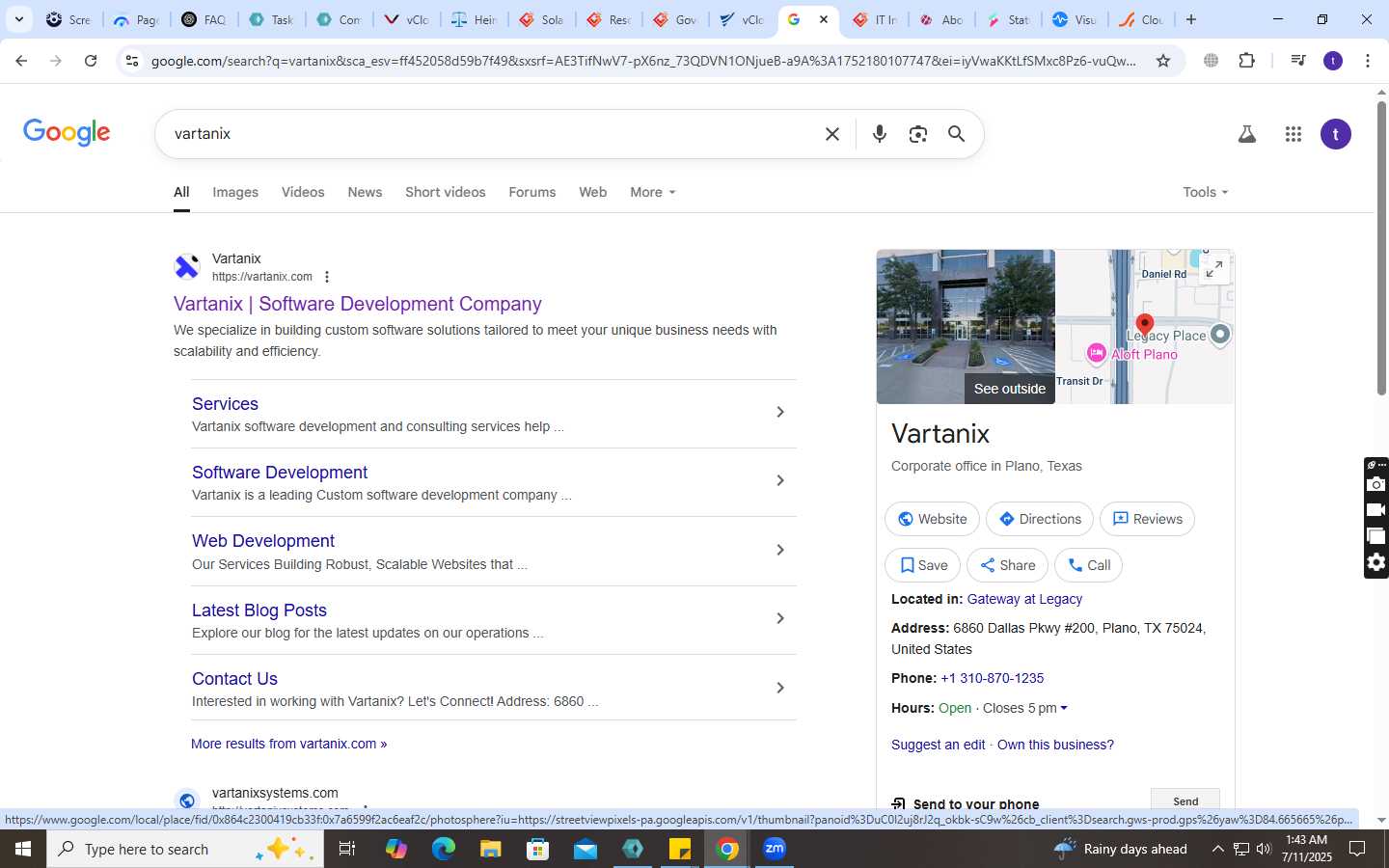Viewport: 1389px width, 868px height.
Task: Clear the search box with X icon
Action: 832,134
